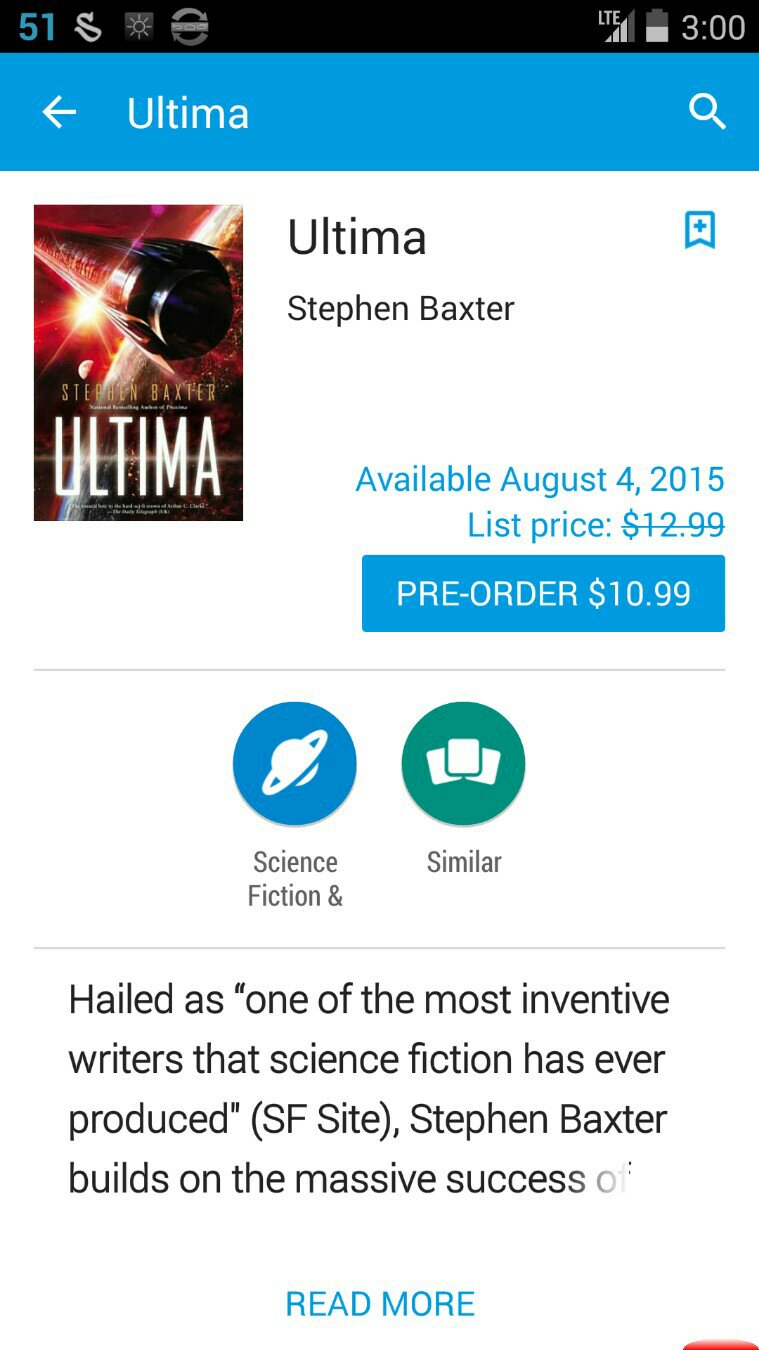Select the author name Stephen Baxter
This screenshot has width=759, height=1350.
401,308
